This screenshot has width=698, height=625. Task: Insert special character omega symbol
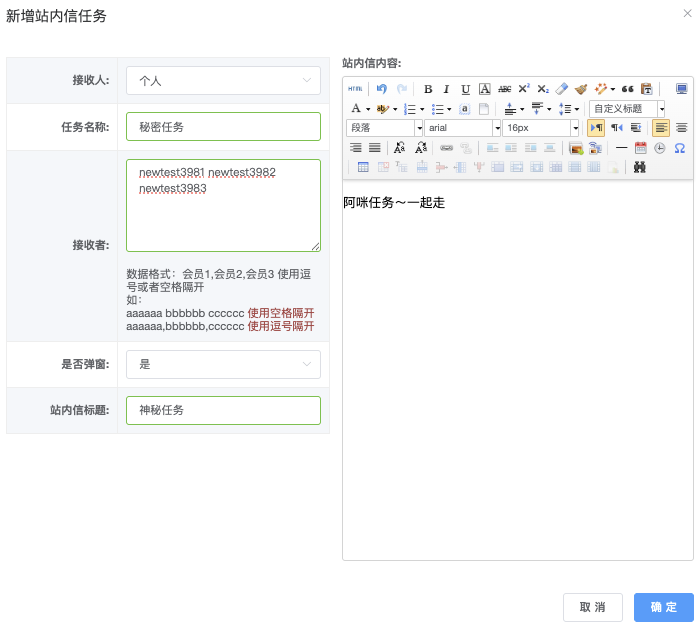tap(680, 148)
